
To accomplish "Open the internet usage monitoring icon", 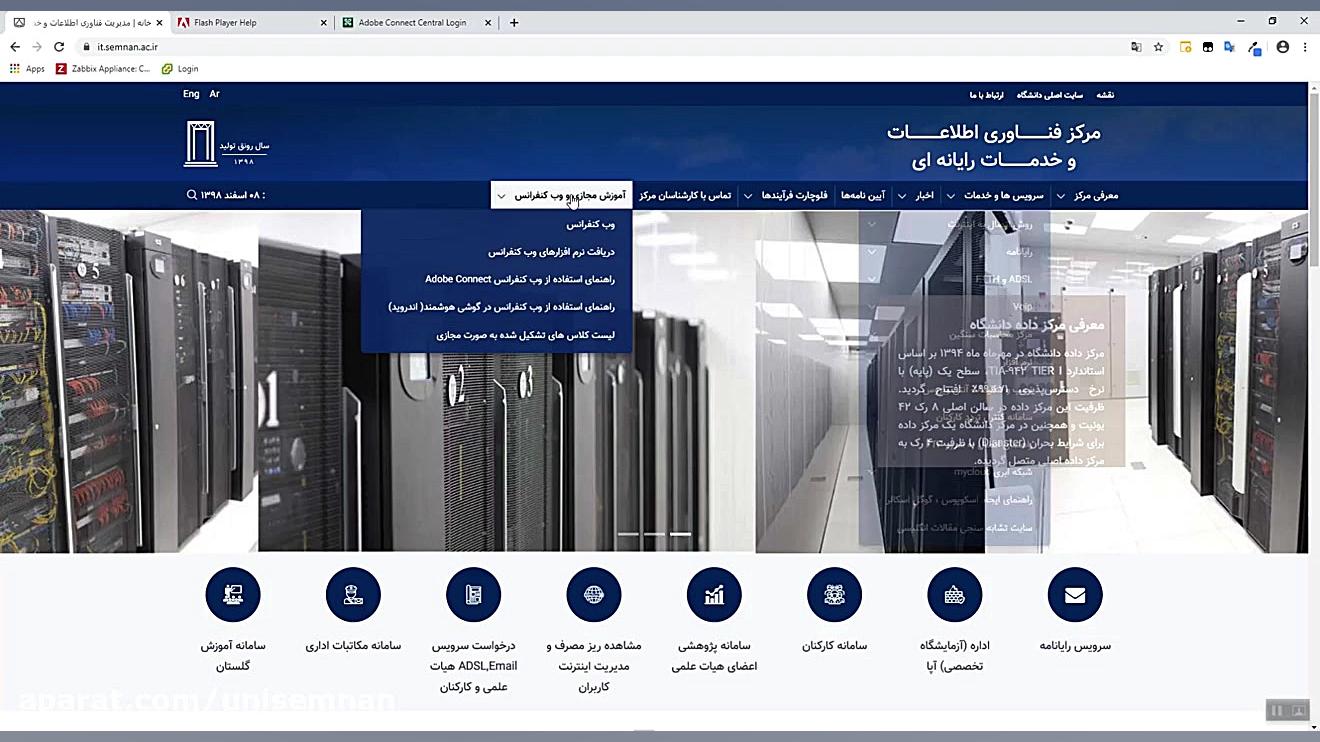I will tap(593, 594).
